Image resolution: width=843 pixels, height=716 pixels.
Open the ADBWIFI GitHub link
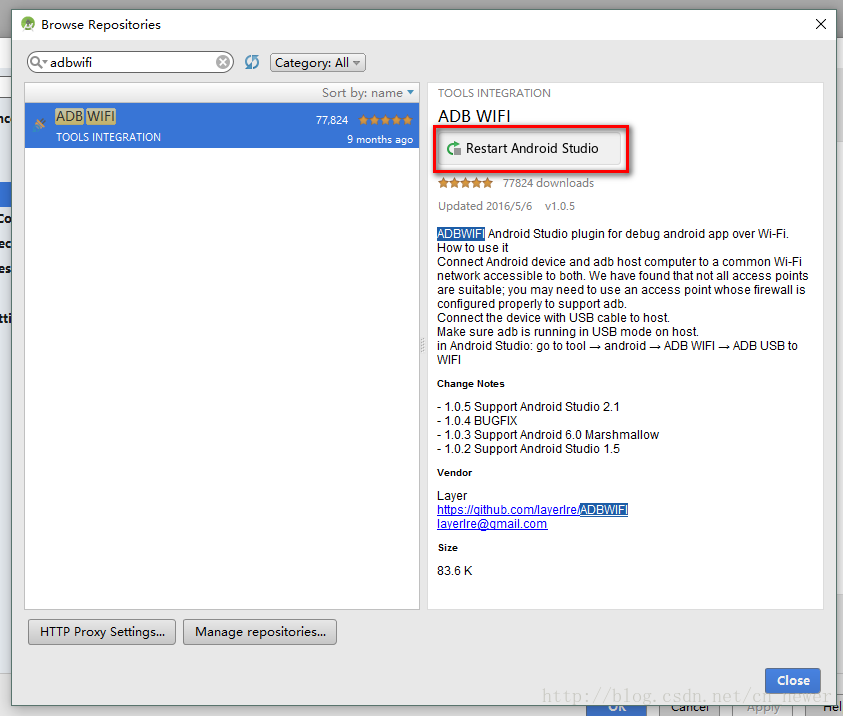point(532,510)
